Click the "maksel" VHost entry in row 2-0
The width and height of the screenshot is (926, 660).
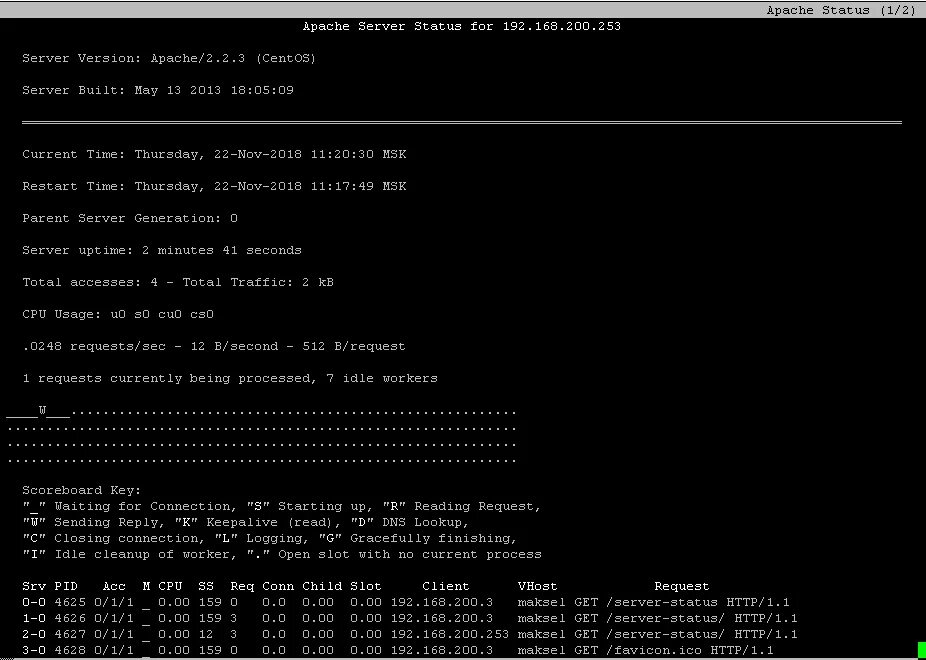click(541, 634)
